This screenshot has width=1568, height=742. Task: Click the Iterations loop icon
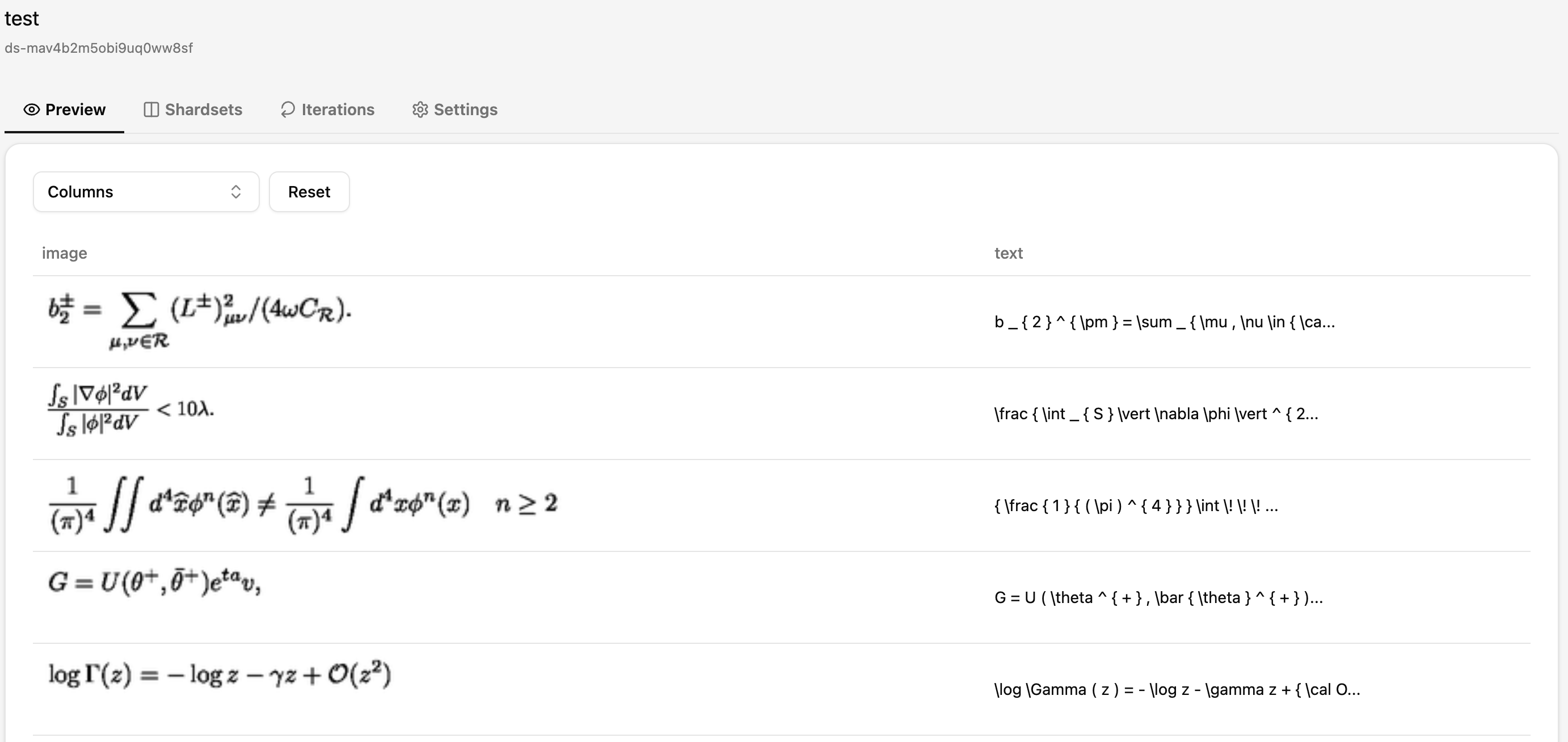[288, 109]
